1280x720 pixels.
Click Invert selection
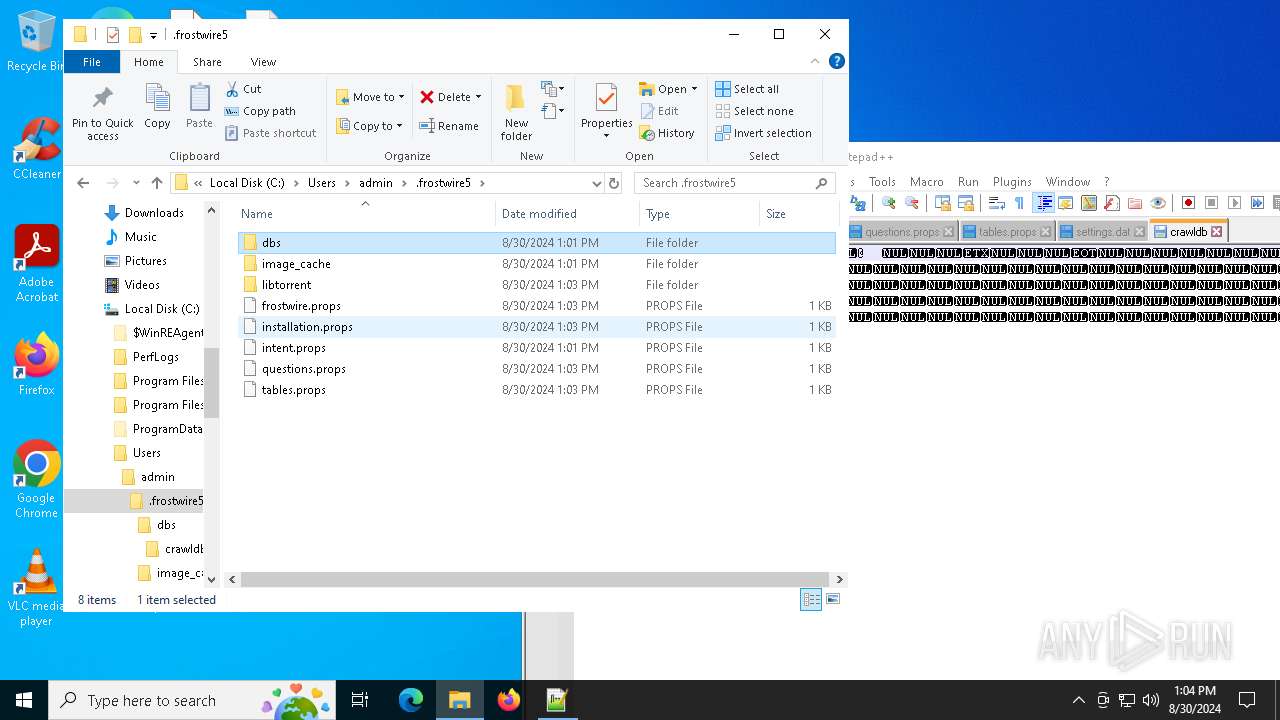point(763,133)
